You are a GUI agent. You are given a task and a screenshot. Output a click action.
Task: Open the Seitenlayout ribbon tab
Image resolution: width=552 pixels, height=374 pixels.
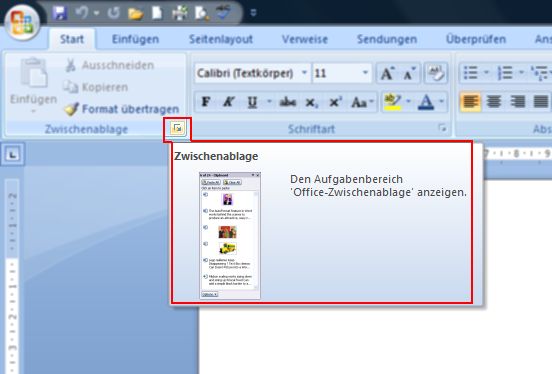click(x=221, y=39)
